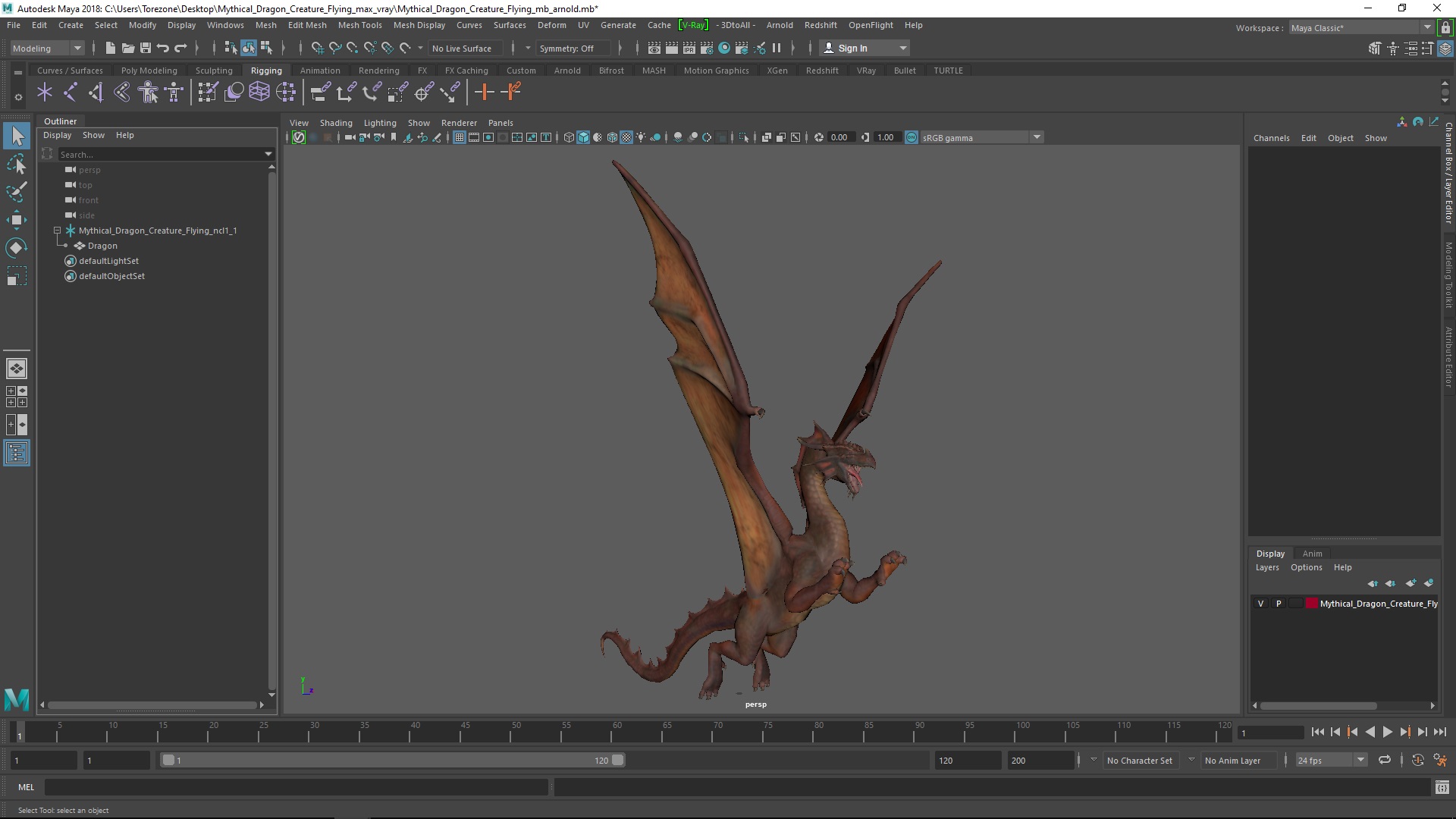Click the Create Lattice shelf icon
This screenshot has height=819, width=1456.
point(259,93)
